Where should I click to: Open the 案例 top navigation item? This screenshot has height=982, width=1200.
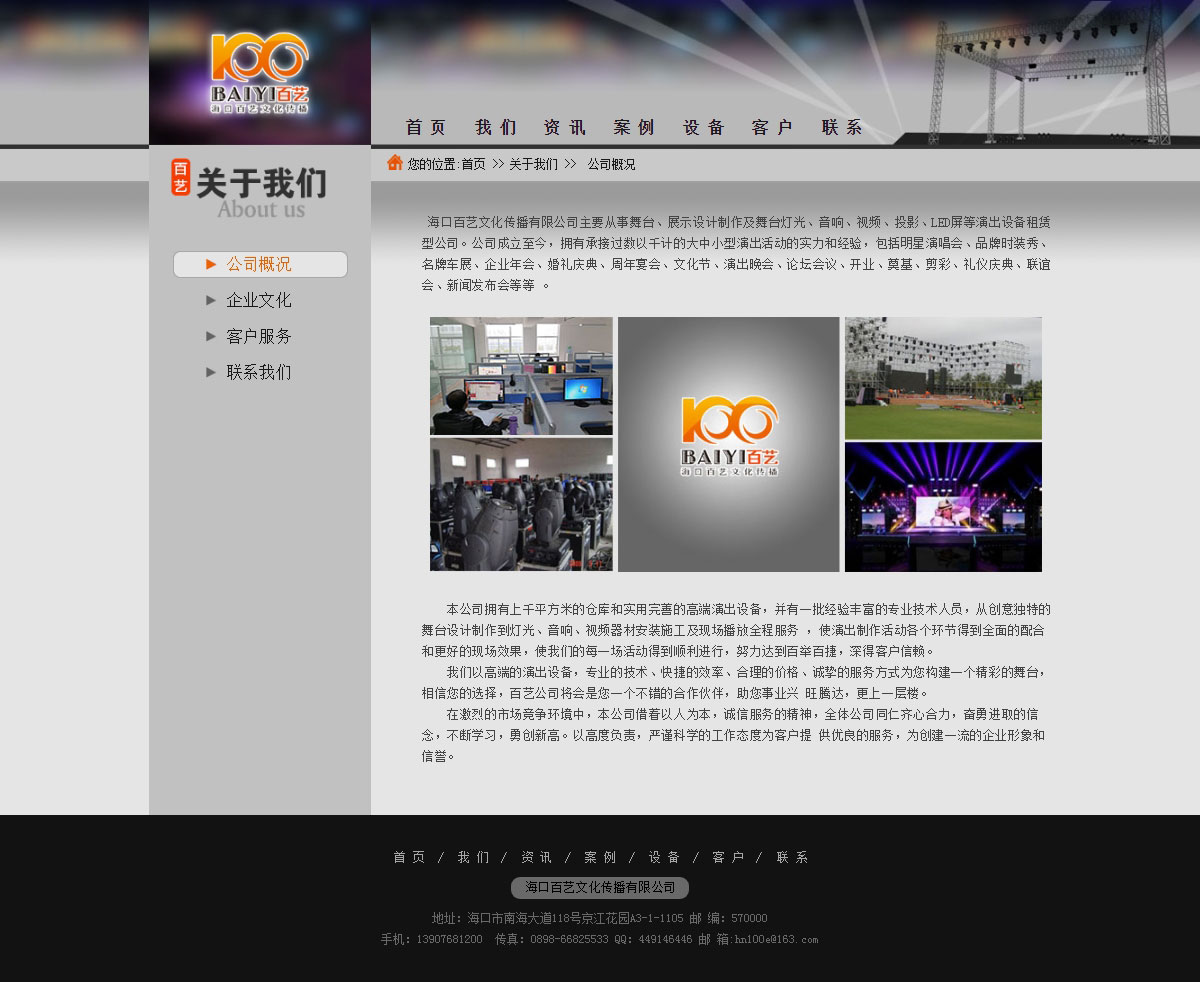[x=634, y=128]
